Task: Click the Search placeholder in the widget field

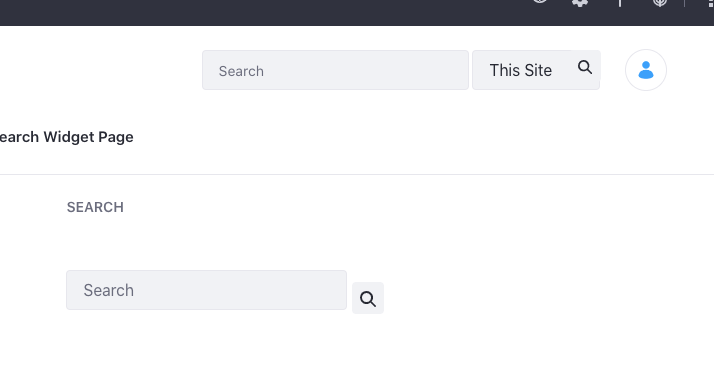Action: tap(108, 291)
